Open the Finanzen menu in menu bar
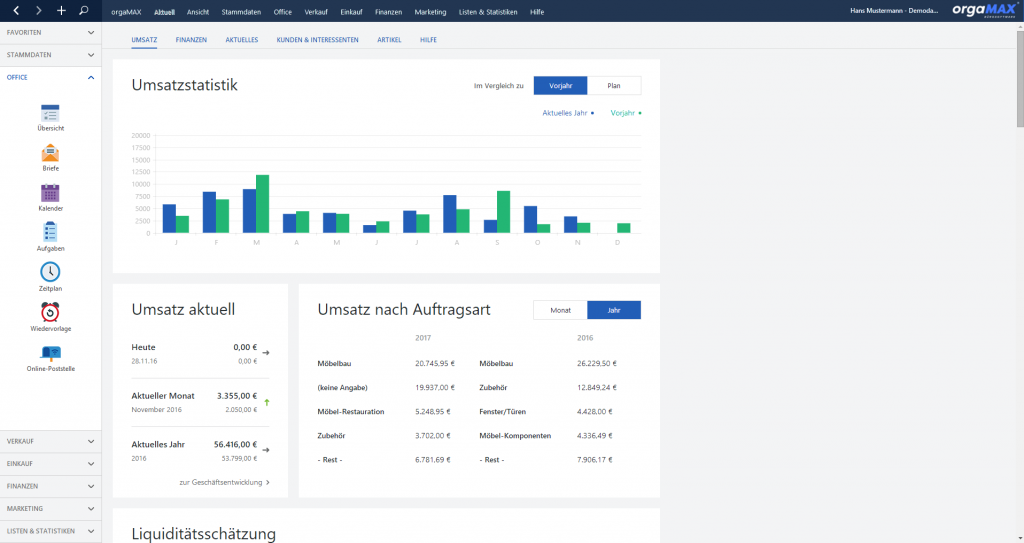This screenshot has width=1024, height=543. point(389,12)
